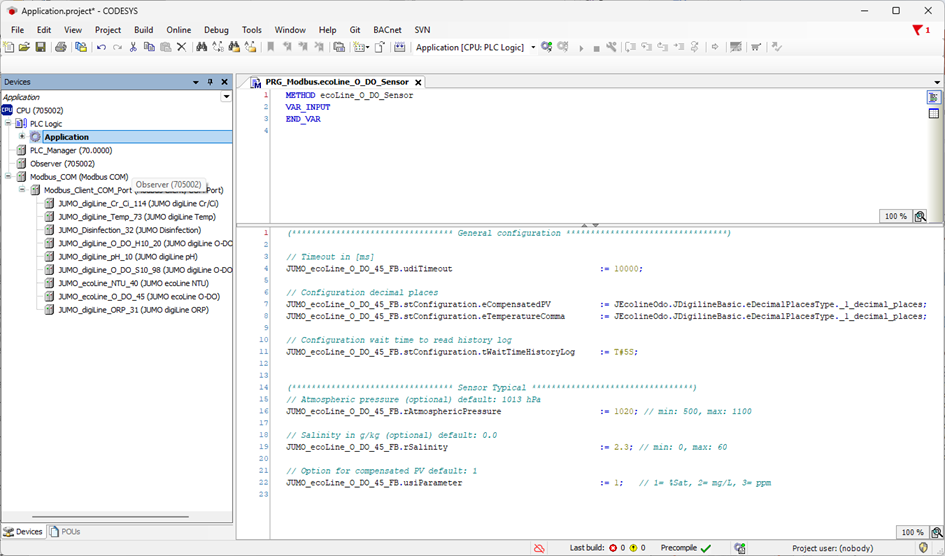Close the PRG_Modbus editor tab
The height and width of the screenshot is (556, 945).
tap(418, 82)
